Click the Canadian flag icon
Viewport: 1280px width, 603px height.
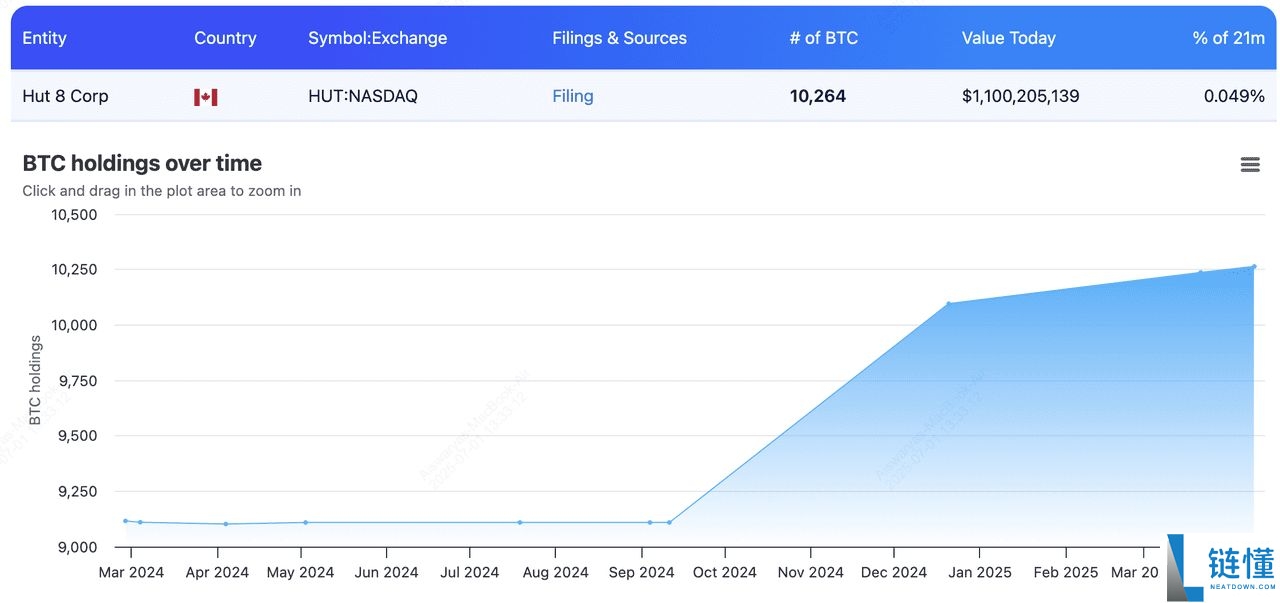[205, 96]
